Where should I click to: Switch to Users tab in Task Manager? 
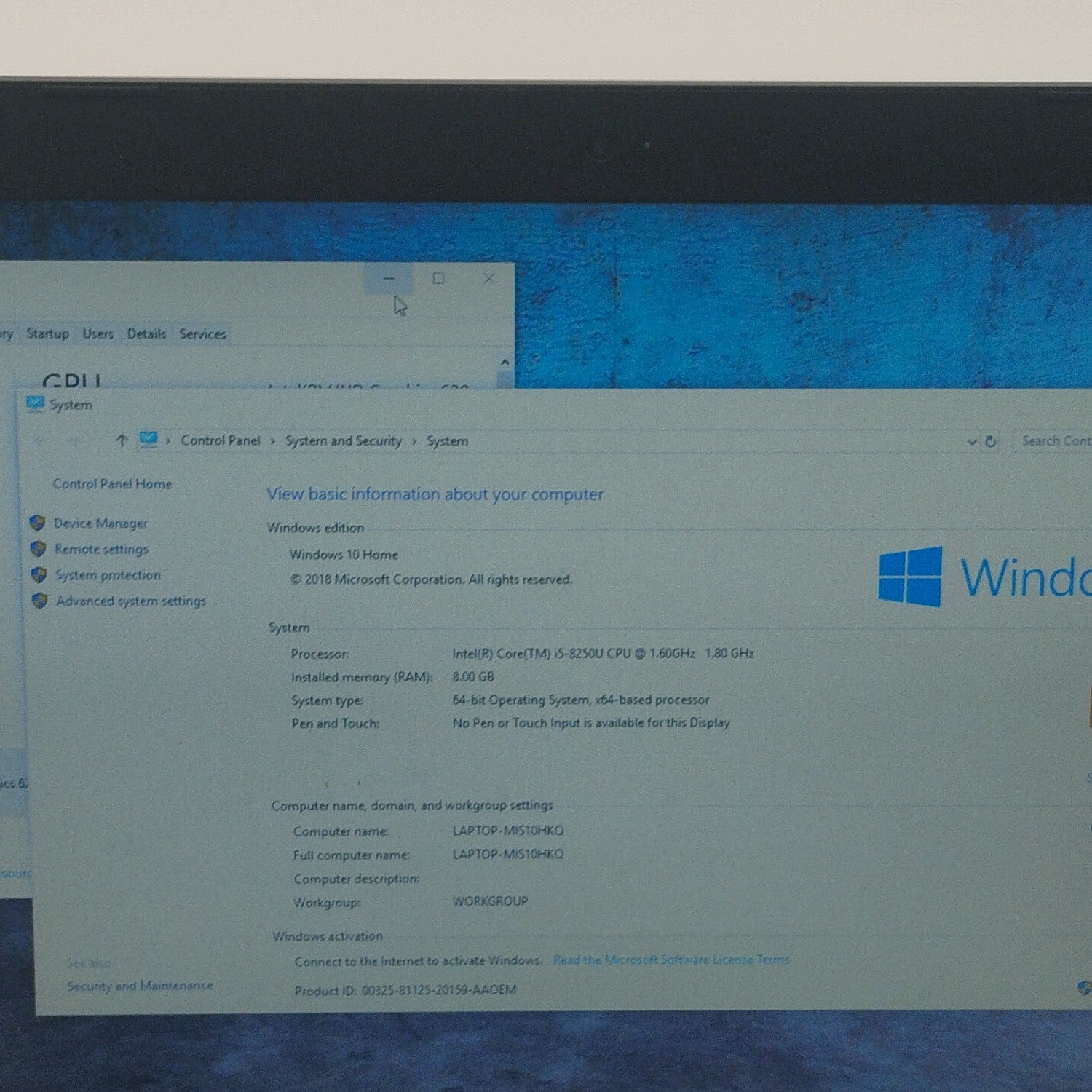98,333
